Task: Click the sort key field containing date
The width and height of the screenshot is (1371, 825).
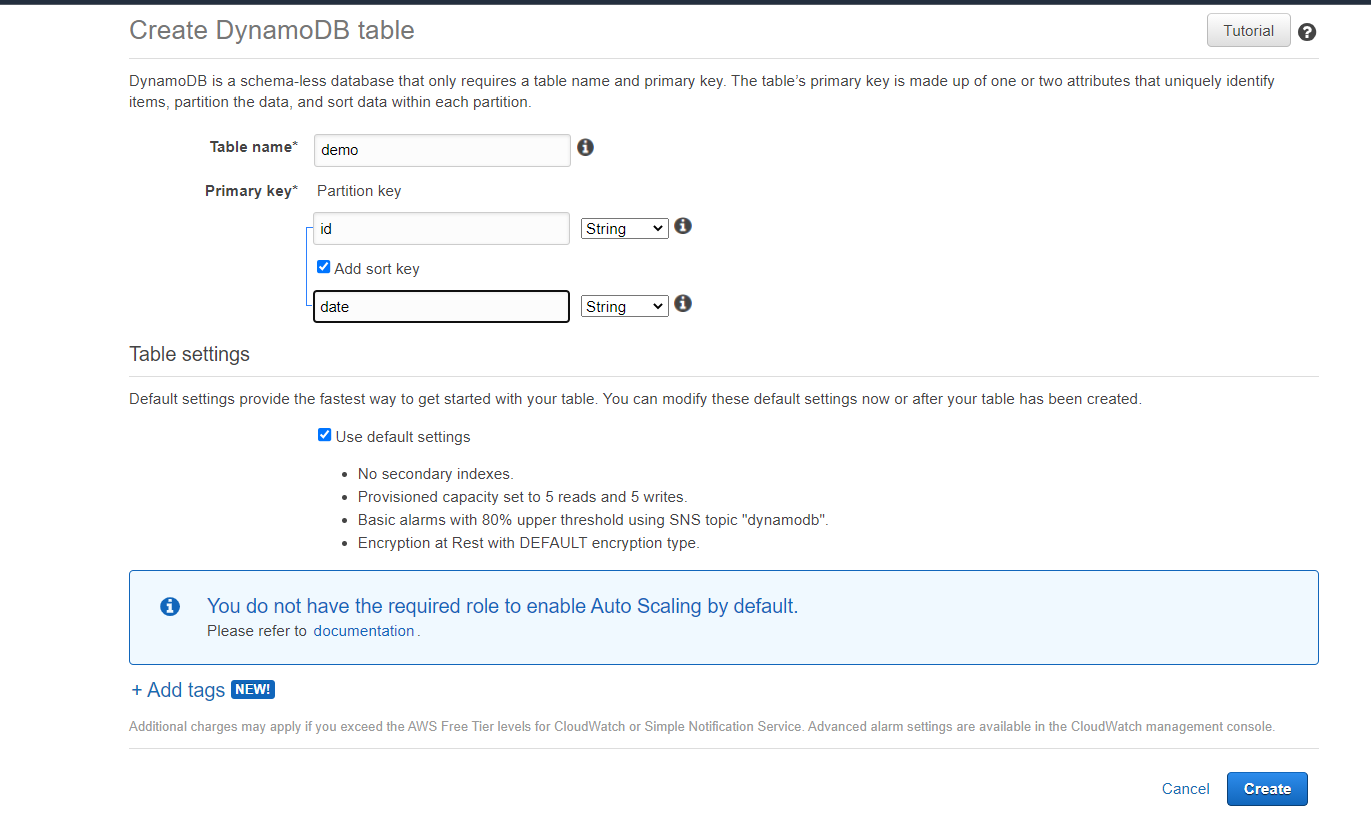Action: point(441,307)
